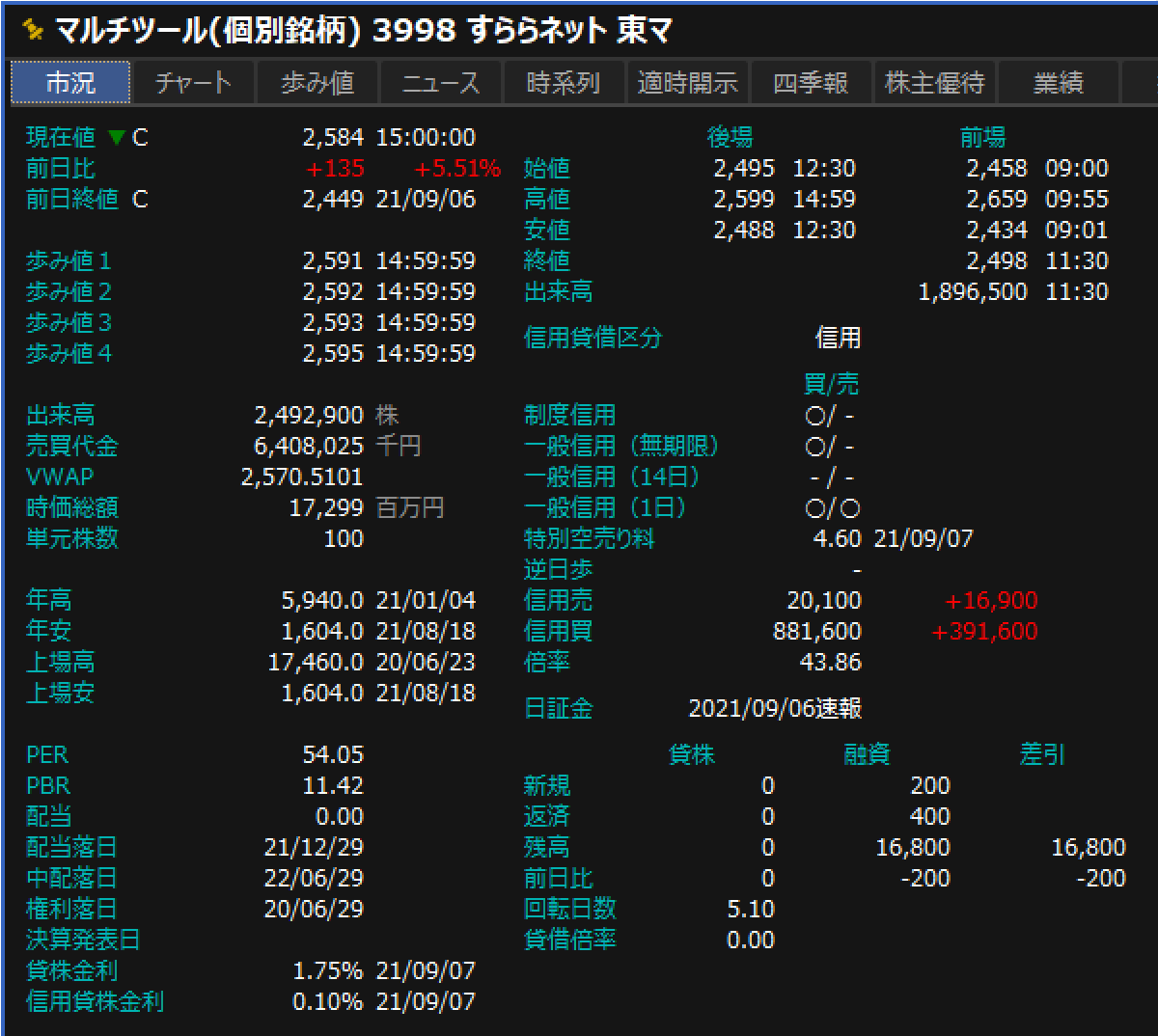This screenshot has height=1036, width=1158.
Task: Click the percentage change +5.51%
Action: click(x=457, y=169)
